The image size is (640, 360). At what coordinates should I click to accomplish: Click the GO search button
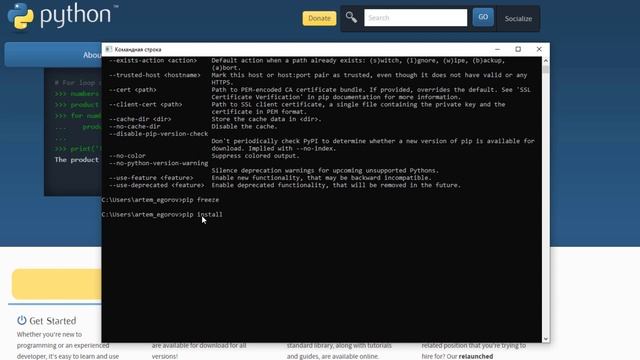[483, 17]
